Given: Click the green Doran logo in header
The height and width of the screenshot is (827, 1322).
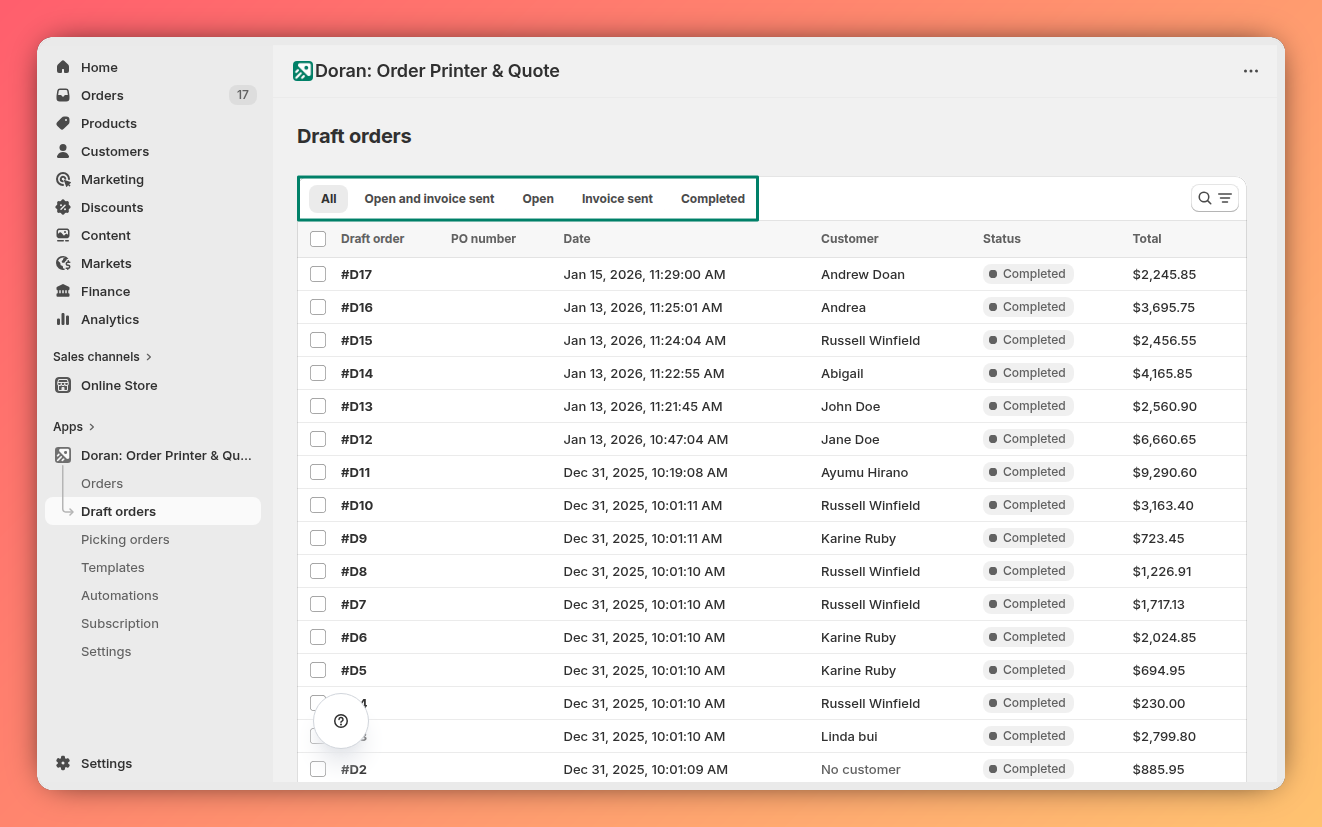Looking at the screenshot, I should pos(303,71).
